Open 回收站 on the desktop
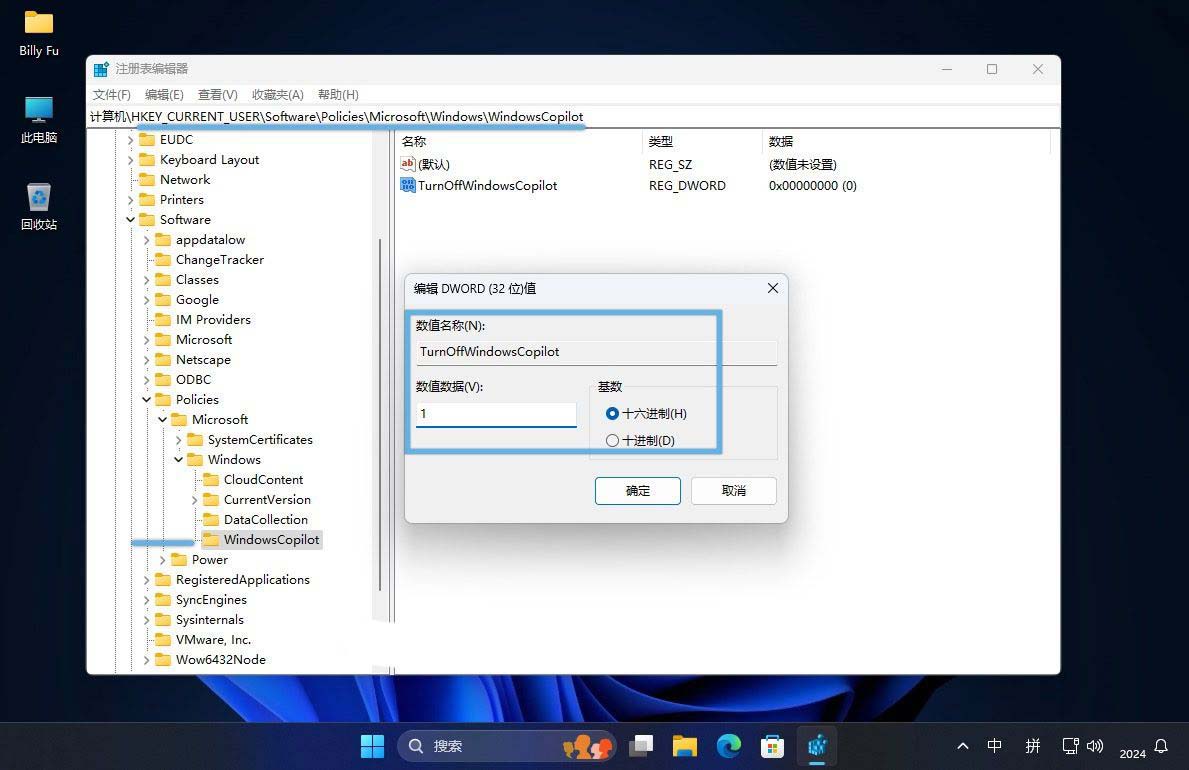The width and height of the screenshot is (1189, 770). tap(37, 195)
